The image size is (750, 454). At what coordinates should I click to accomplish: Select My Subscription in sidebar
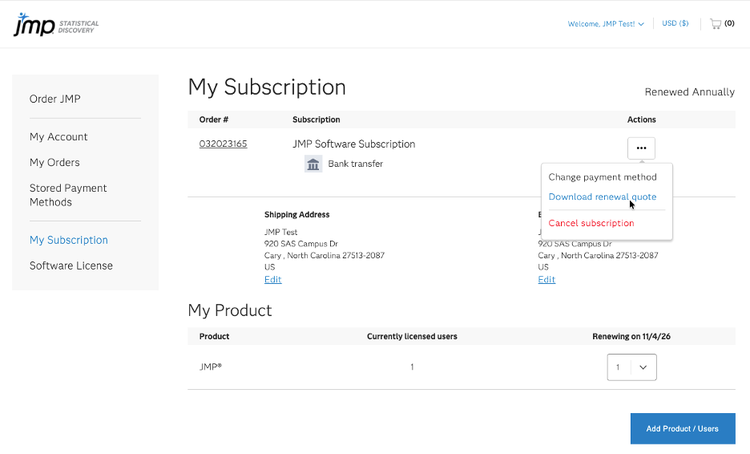(69, 240)
